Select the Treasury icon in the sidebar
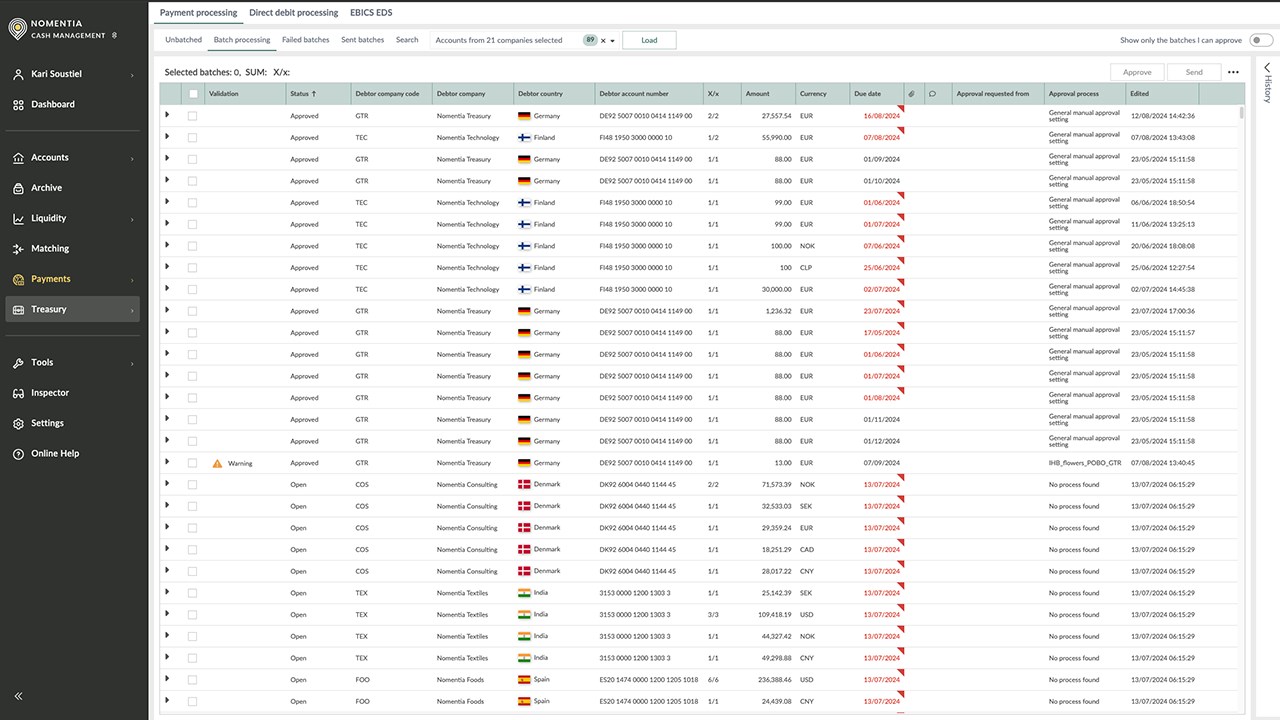1280x720 pixels. tap(18, 310)
